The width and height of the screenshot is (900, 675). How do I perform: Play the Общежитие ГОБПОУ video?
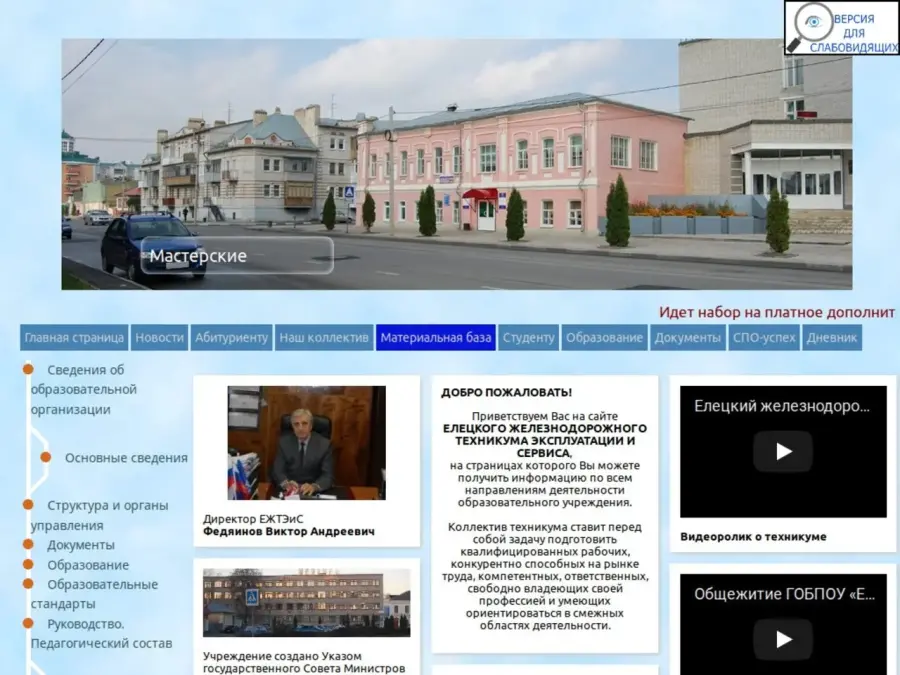[783, 639]
